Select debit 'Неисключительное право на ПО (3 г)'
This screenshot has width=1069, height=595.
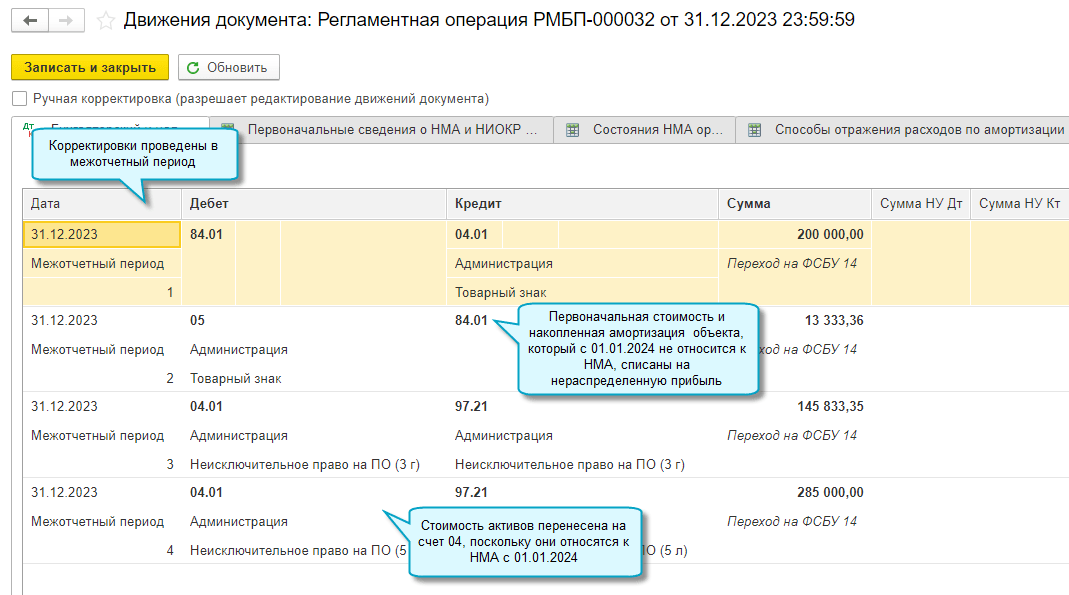tap(305, 464)
